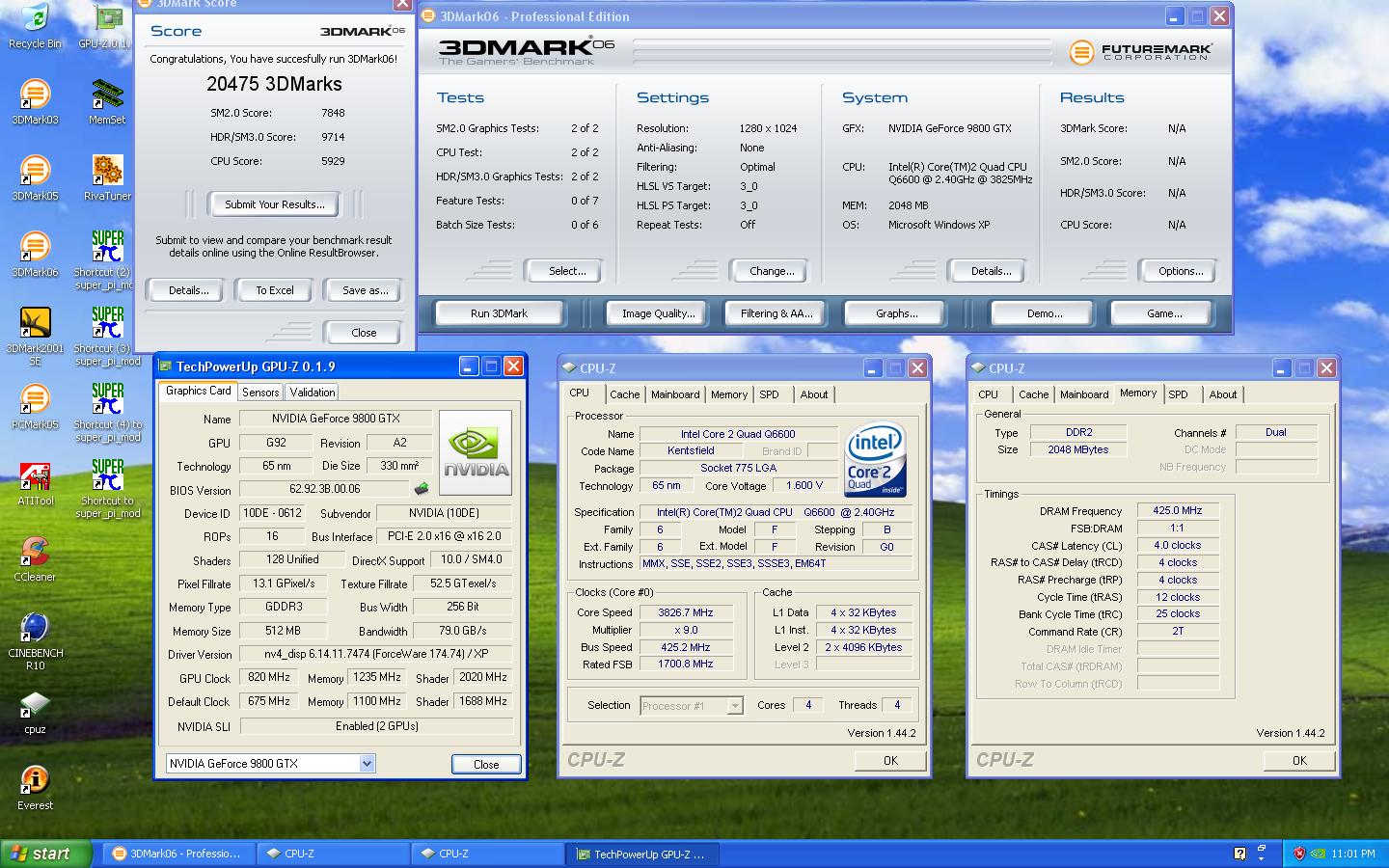The image size is (1389, 868).
Task: Click the Futuremark Corporation logo
Action: coord(1140,52)
